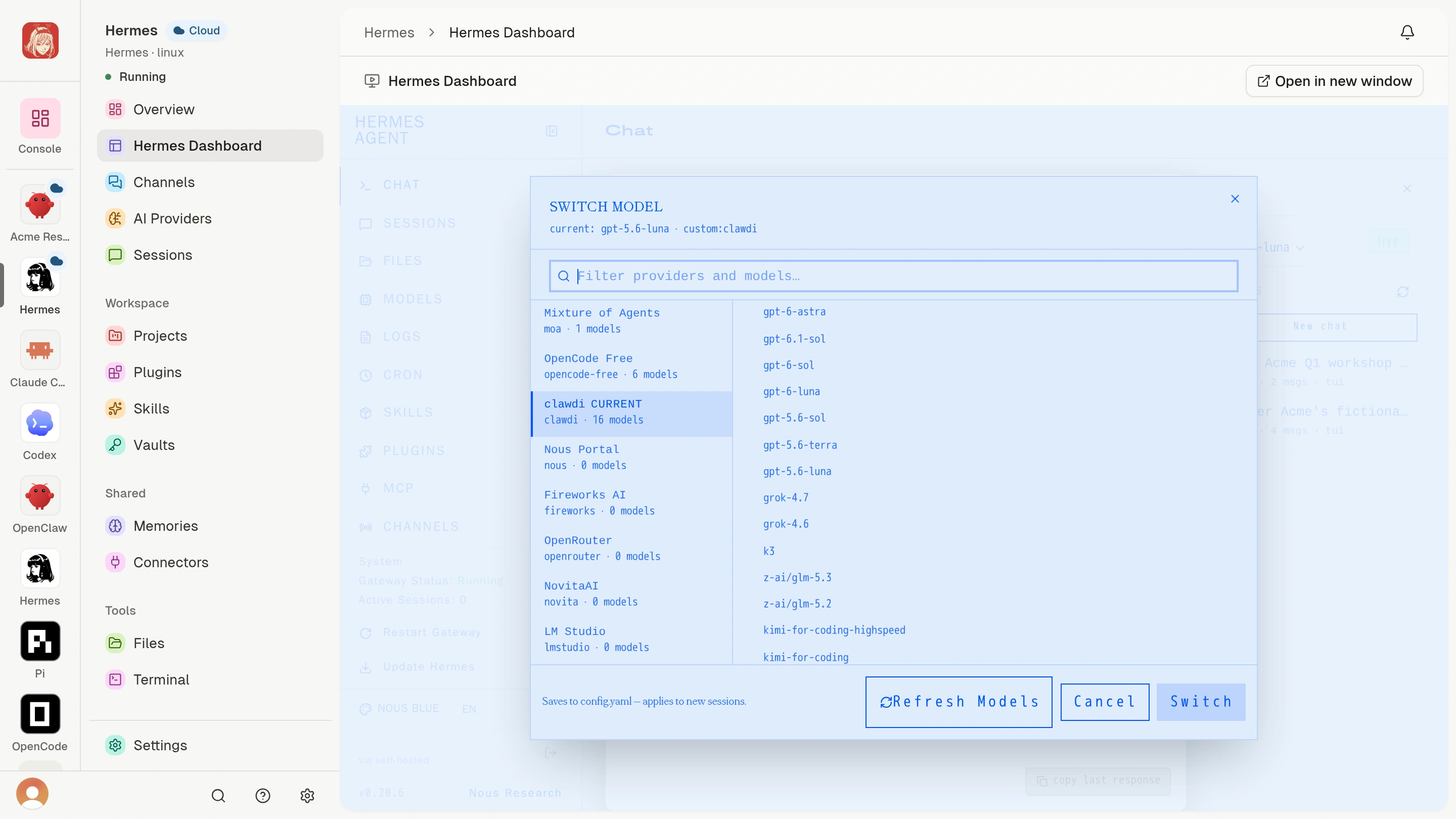1456x819 pixels.
Task: Select the LM Studio provider
Action: click(x=632, y=639)
